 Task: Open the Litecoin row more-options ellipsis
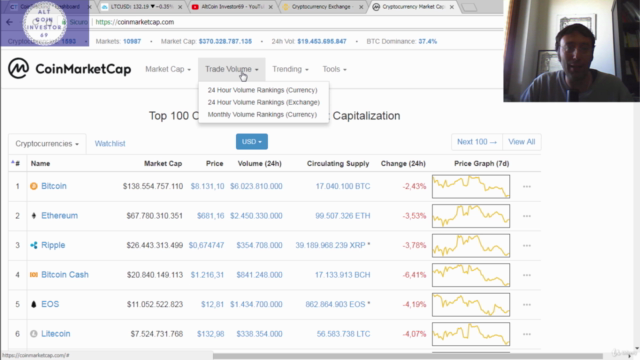coord(527,334)
